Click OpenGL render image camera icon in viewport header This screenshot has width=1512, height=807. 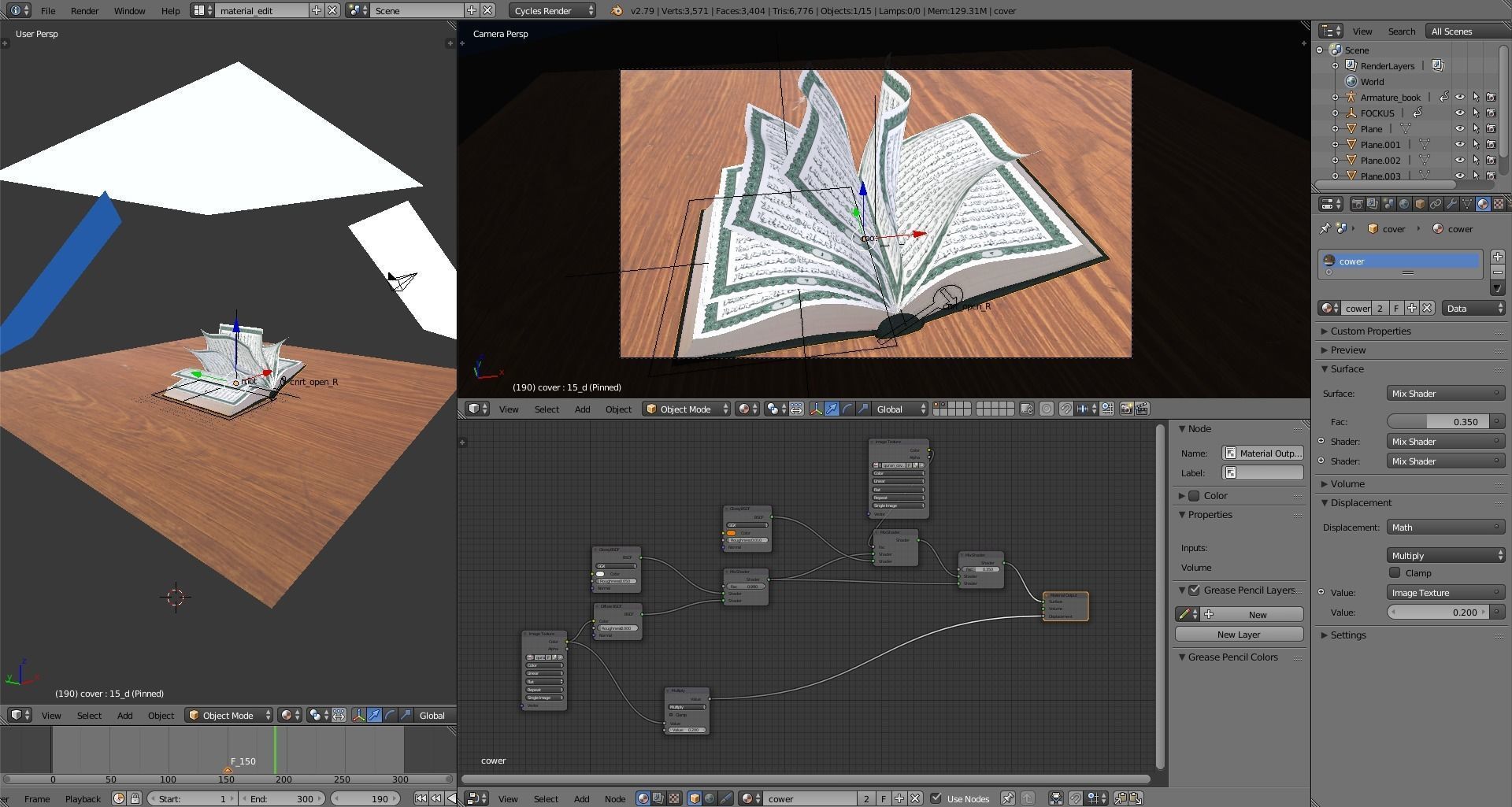1126,409
